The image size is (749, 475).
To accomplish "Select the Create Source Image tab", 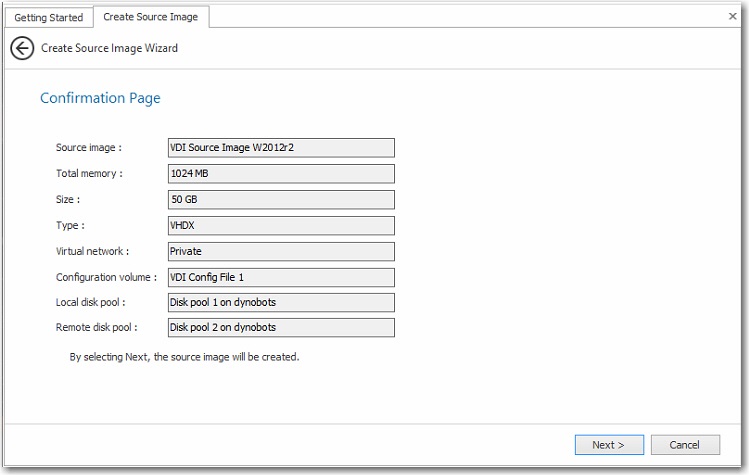I will (150, 17).
